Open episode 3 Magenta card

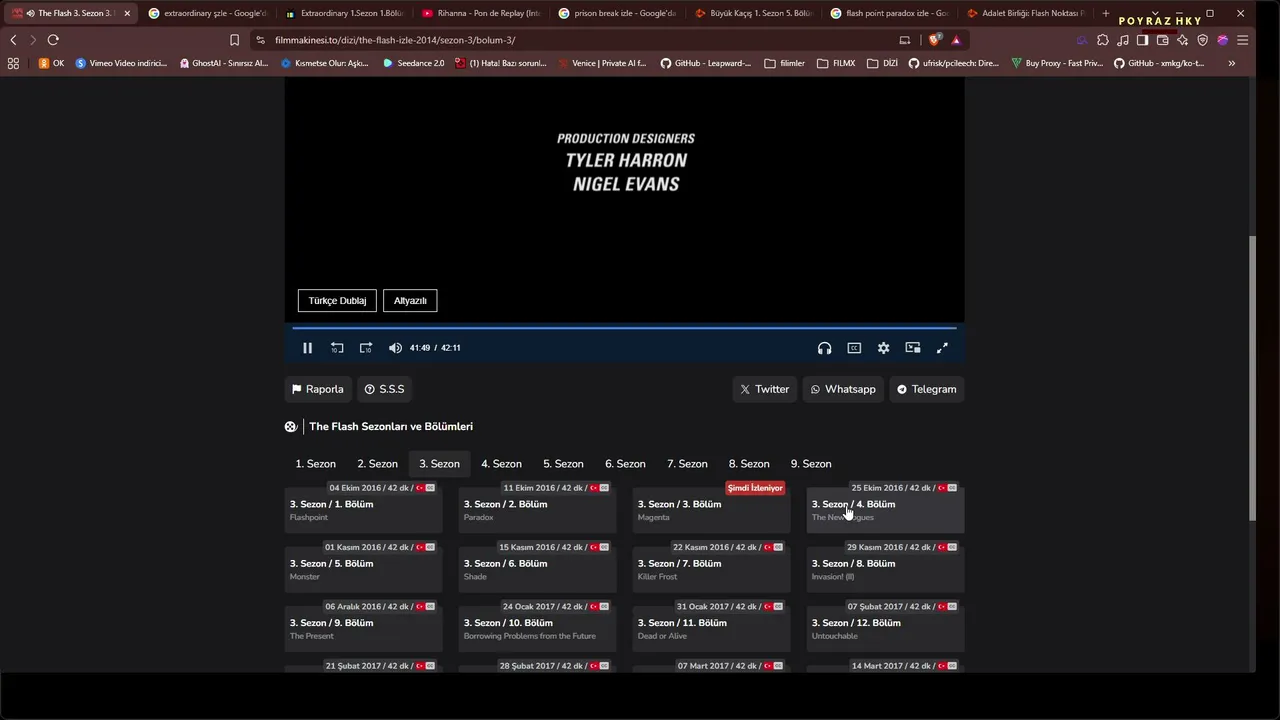712,510
